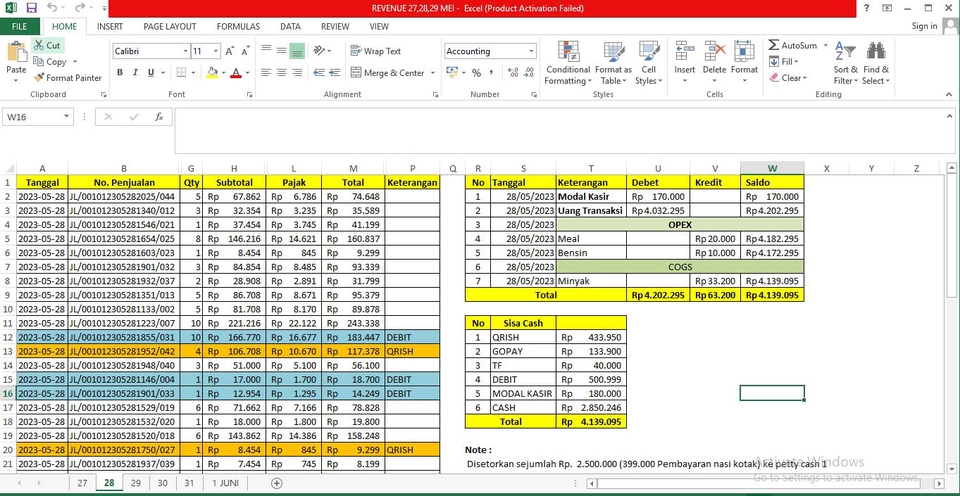Center text horizontally
This screenshot has width=960, height=496.
pos(282,72)
